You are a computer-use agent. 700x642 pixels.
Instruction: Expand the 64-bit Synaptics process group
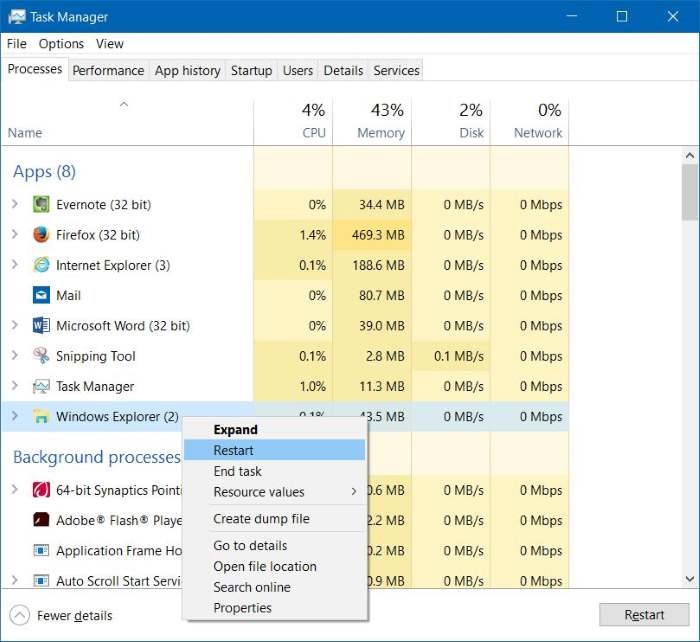point(15,490)
